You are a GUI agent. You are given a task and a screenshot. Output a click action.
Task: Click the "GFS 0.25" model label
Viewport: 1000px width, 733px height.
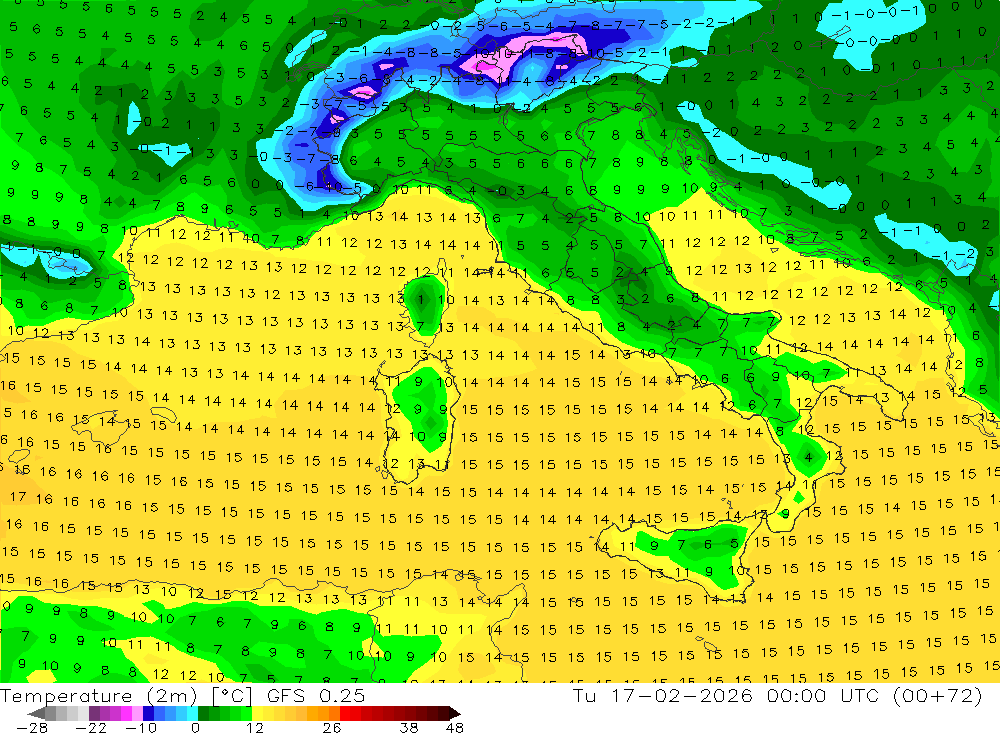coord(316,696)
